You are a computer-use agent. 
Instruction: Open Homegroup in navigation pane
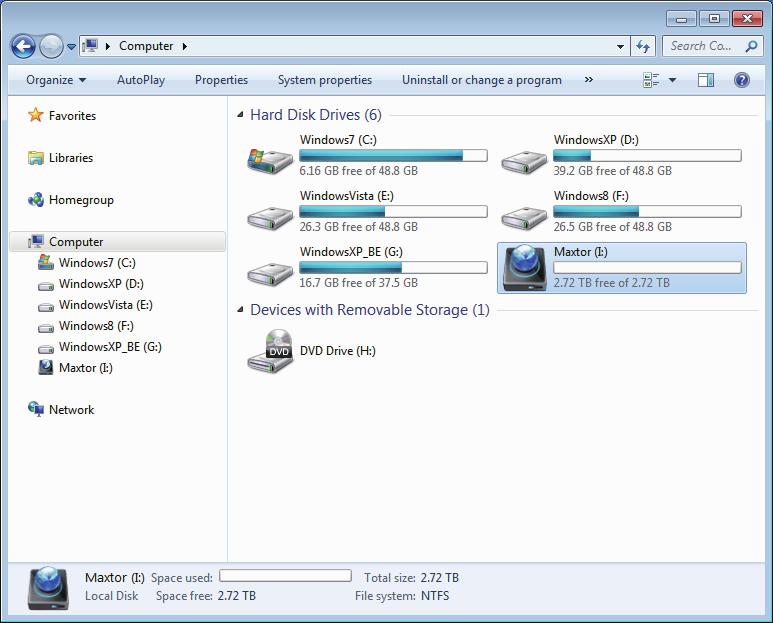(81, 200)
